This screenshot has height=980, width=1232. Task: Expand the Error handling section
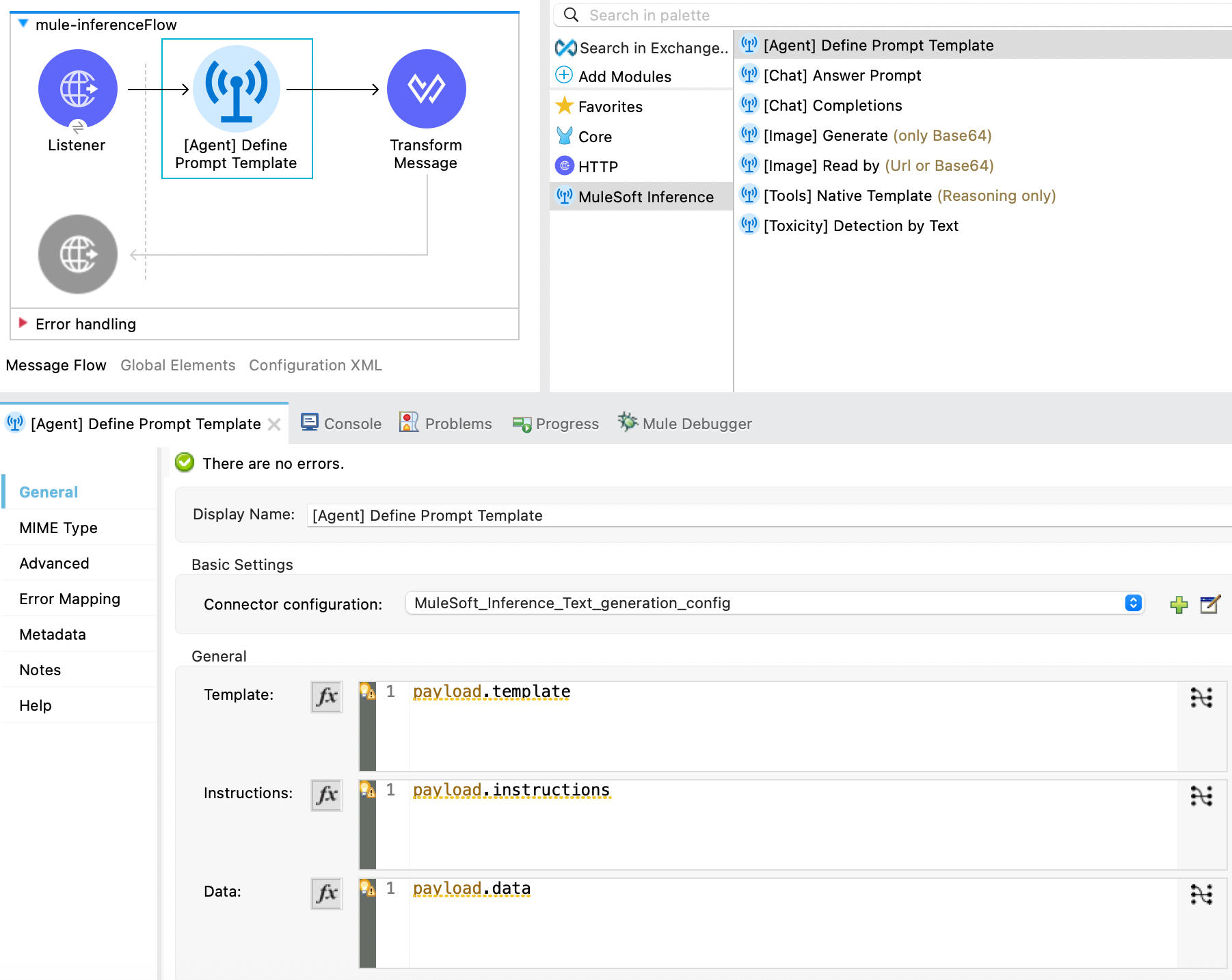tap(23, 323)
